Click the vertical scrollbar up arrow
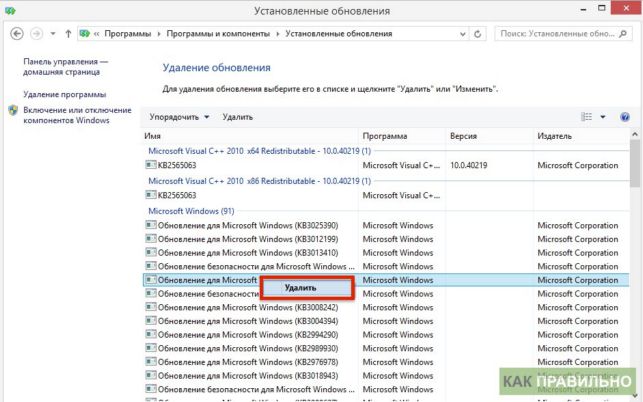 pos(635,135)
